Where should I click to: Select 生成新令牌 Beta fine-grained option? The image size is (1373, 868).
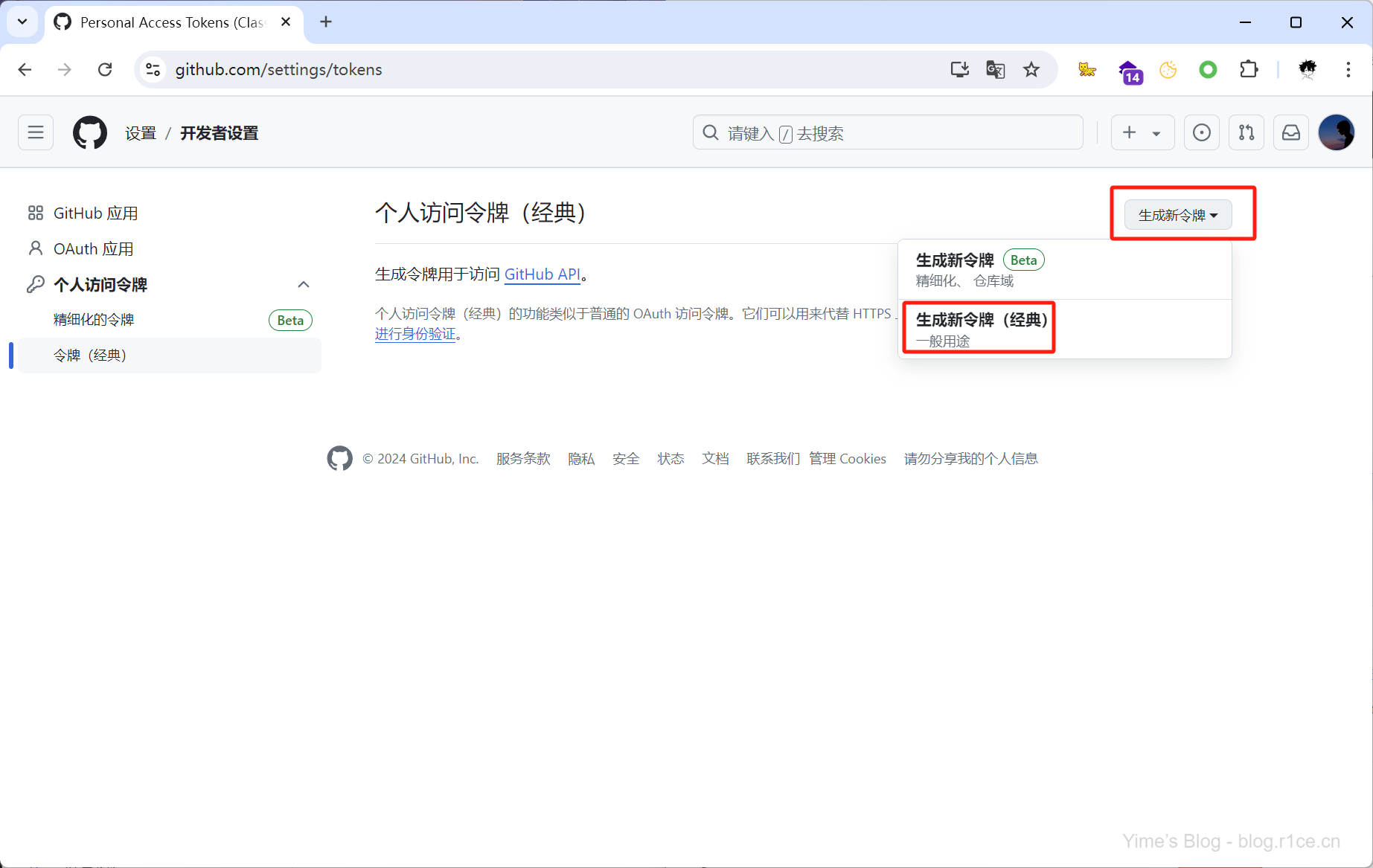pyautogui.click(x=979, y=269)
